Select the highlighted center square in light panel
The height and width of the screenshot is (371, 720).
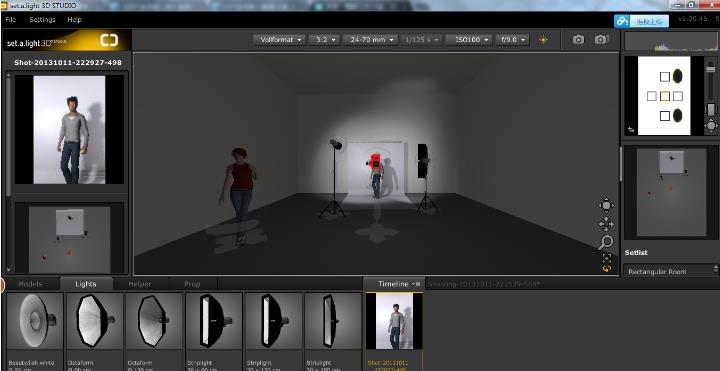tap(664, 96)
